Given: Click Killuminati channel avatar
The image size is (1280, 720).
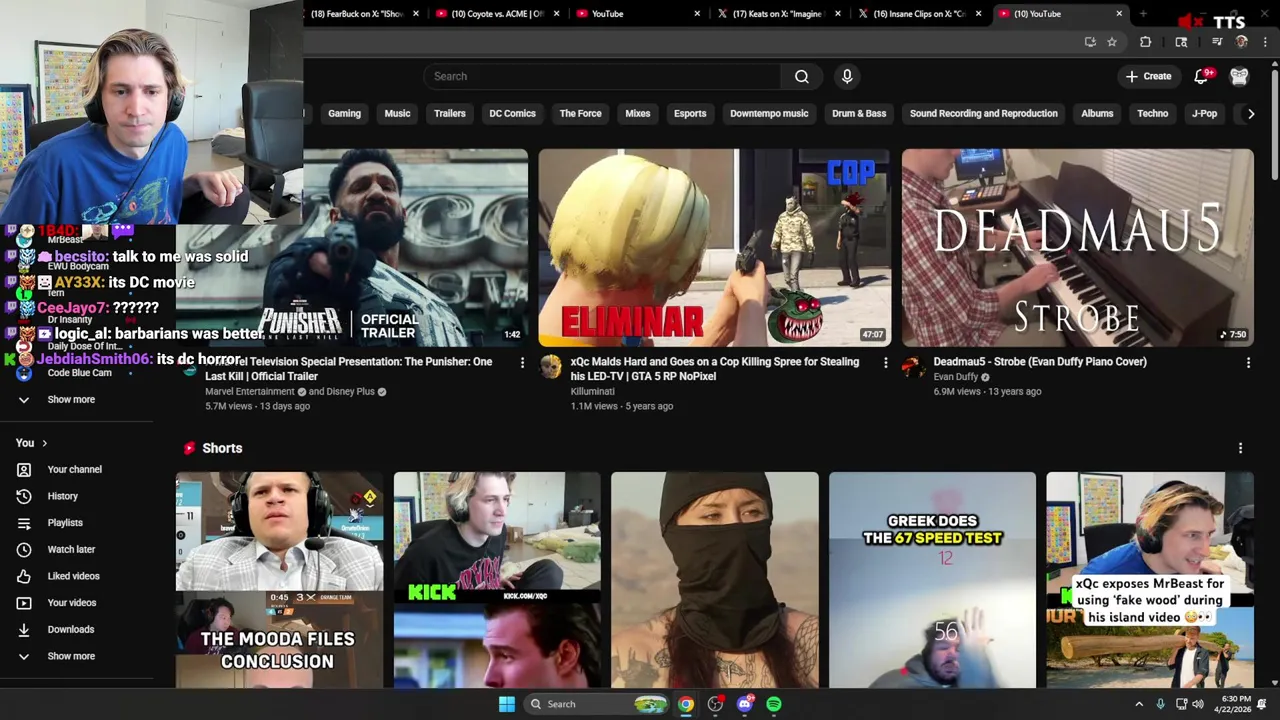Looking at the screenshot, I should tap(550, 367).
